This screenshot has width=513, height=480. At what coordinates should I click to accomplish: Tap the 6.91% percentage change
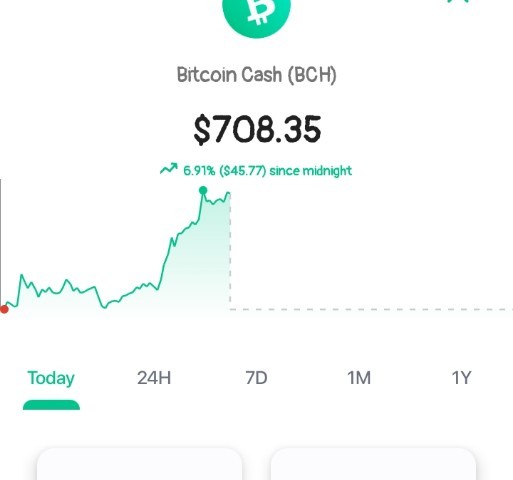click(x=199, y=171)
